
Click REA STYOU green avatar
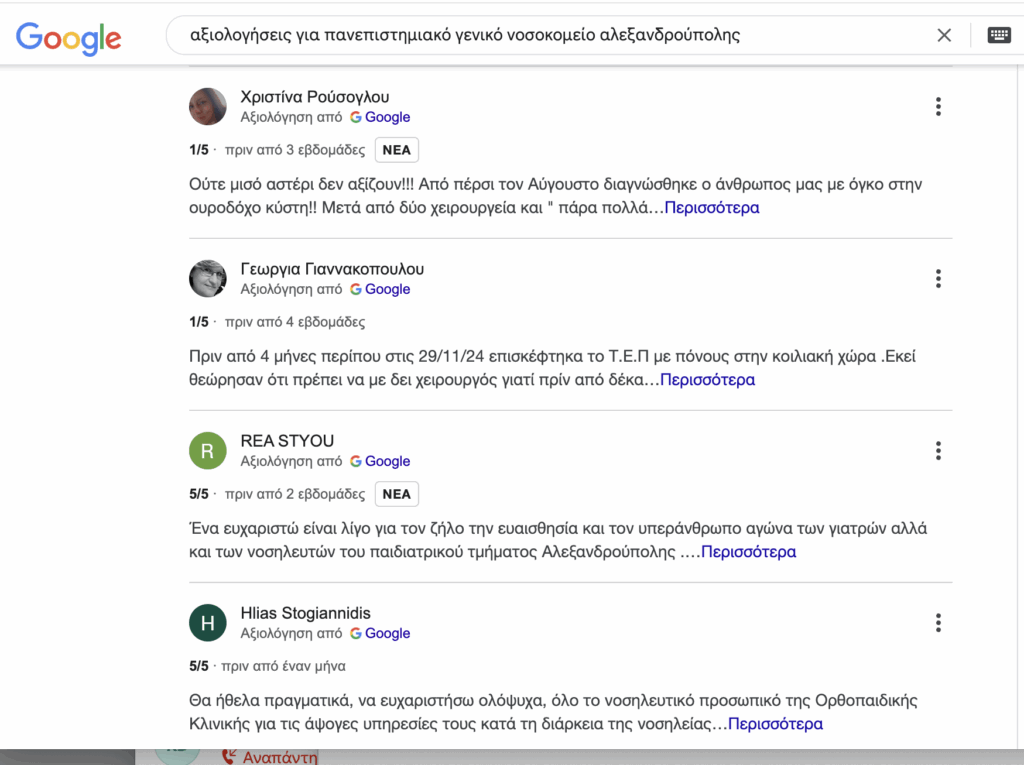coord(208,451)
